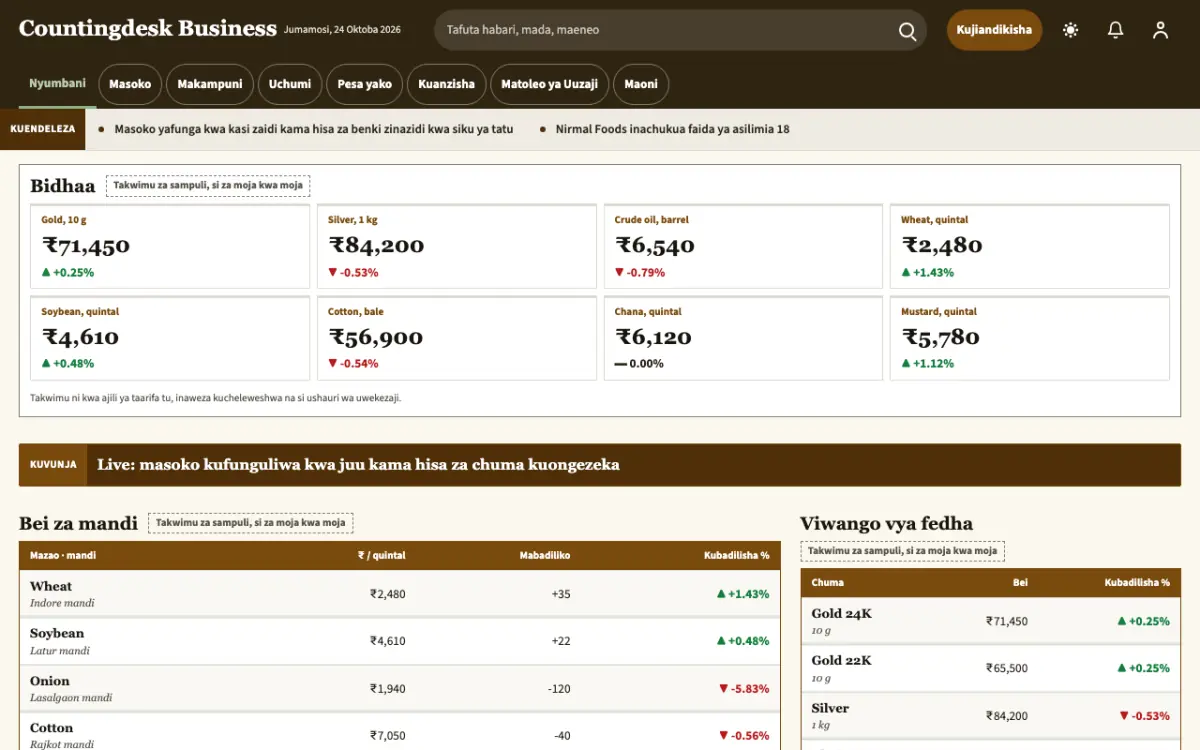Screen dimensions: 1200x750
Task: Select the Wheat Indore mandi row
Action: click(400, 594)
